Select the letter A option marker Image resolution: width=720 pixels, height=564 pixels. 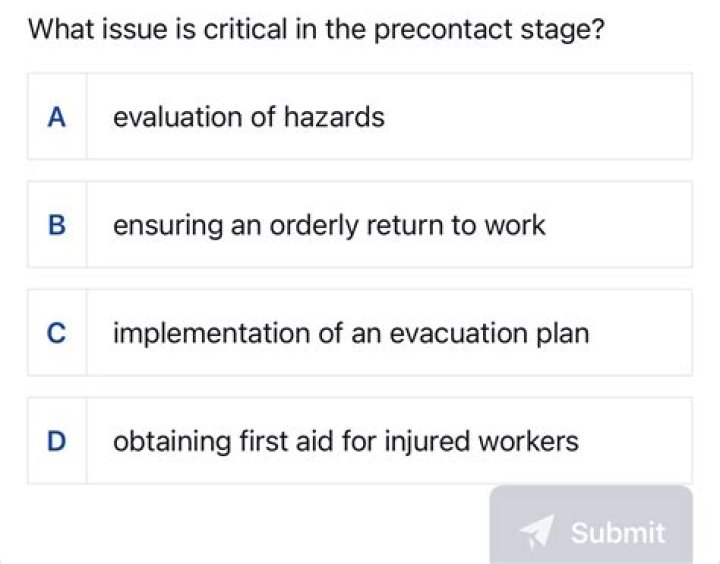click(x=57, y=117)
